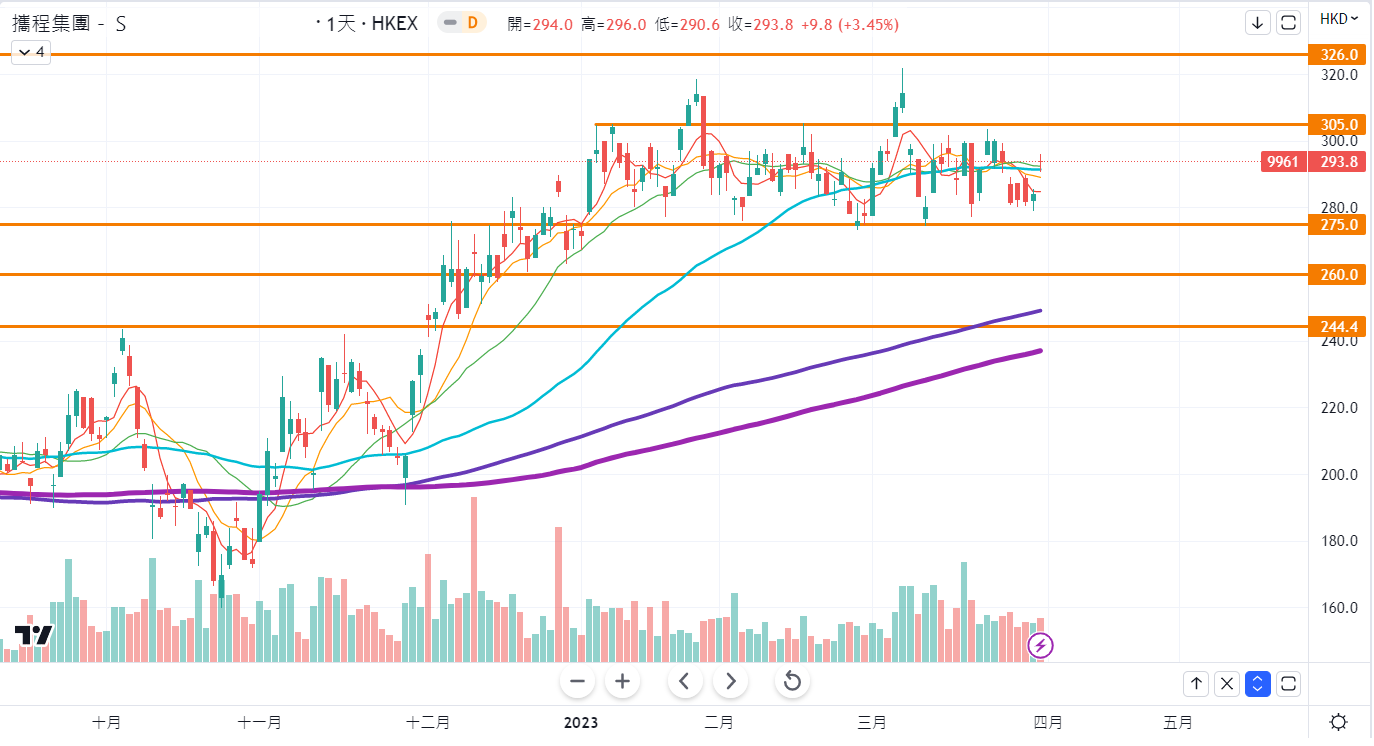The height and width of the screenshot is (746, 1374).
Task: Click the down arrow pane button
Action: 1257,22
